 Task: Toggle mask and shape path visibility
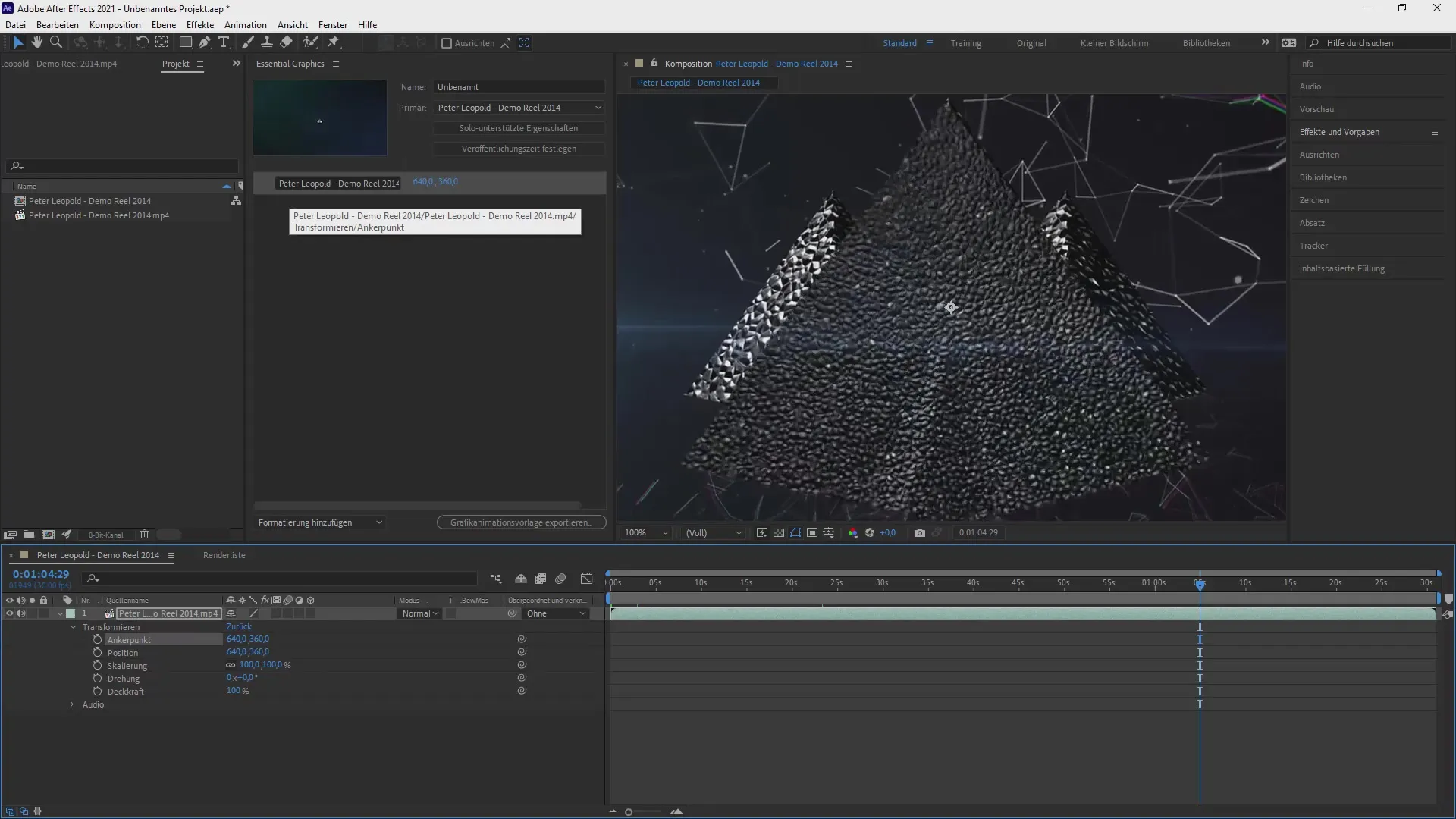pos(795,533)
